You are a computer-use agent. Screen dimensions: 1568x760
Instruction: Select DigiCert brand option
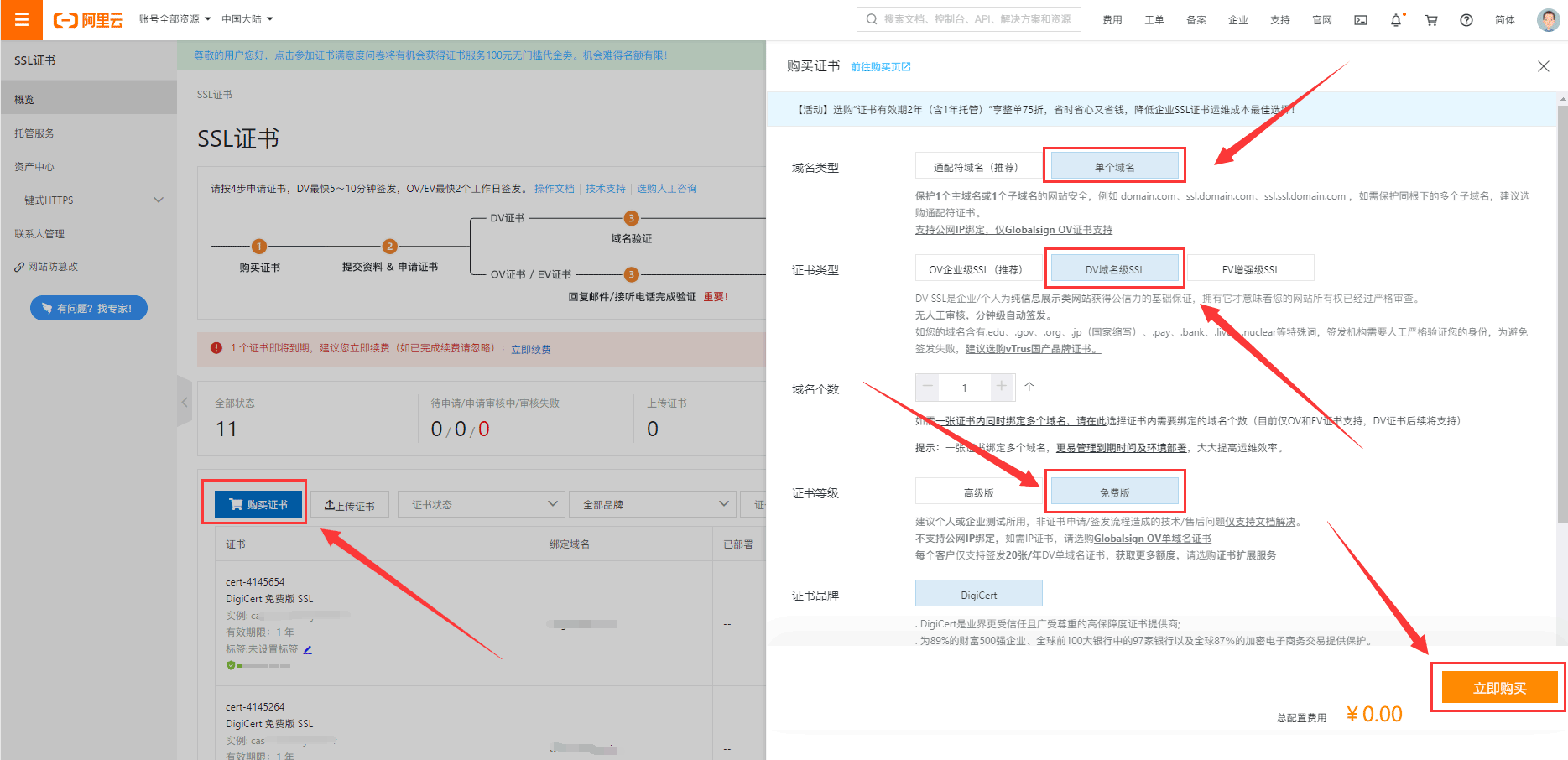(978, 594)
